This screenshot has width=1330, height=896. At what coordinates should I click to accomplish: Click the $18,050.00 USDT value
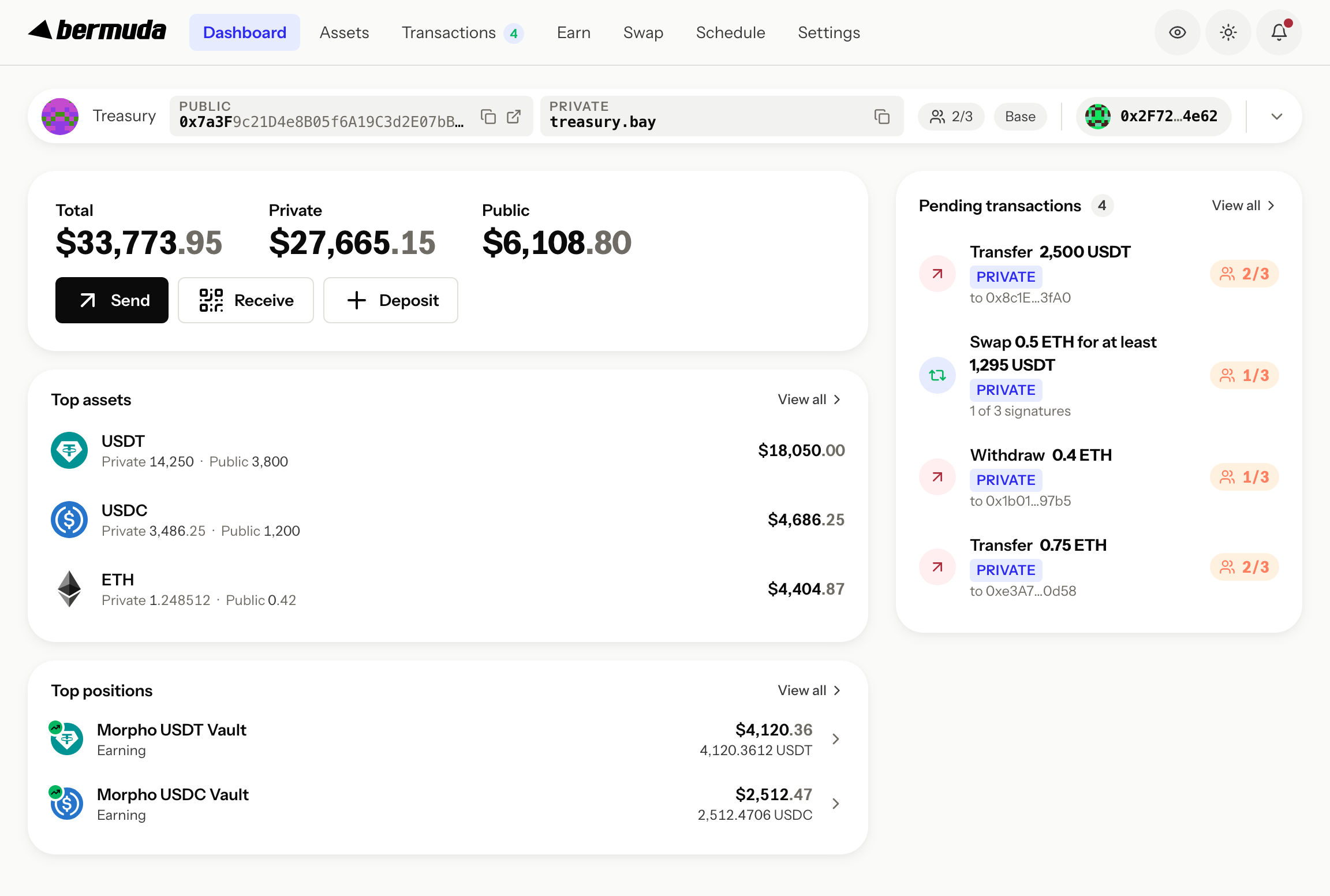801,450
